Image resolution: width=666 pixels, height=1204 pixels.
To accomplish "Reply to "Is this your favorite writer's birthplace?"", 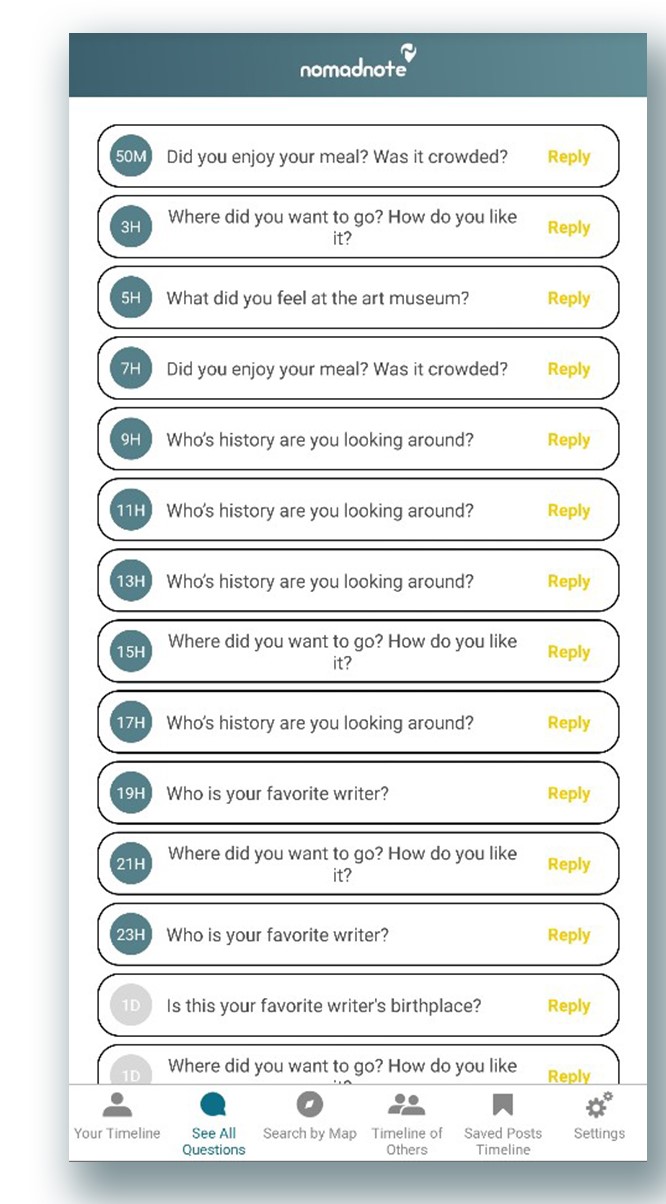I will [568, 1006].
